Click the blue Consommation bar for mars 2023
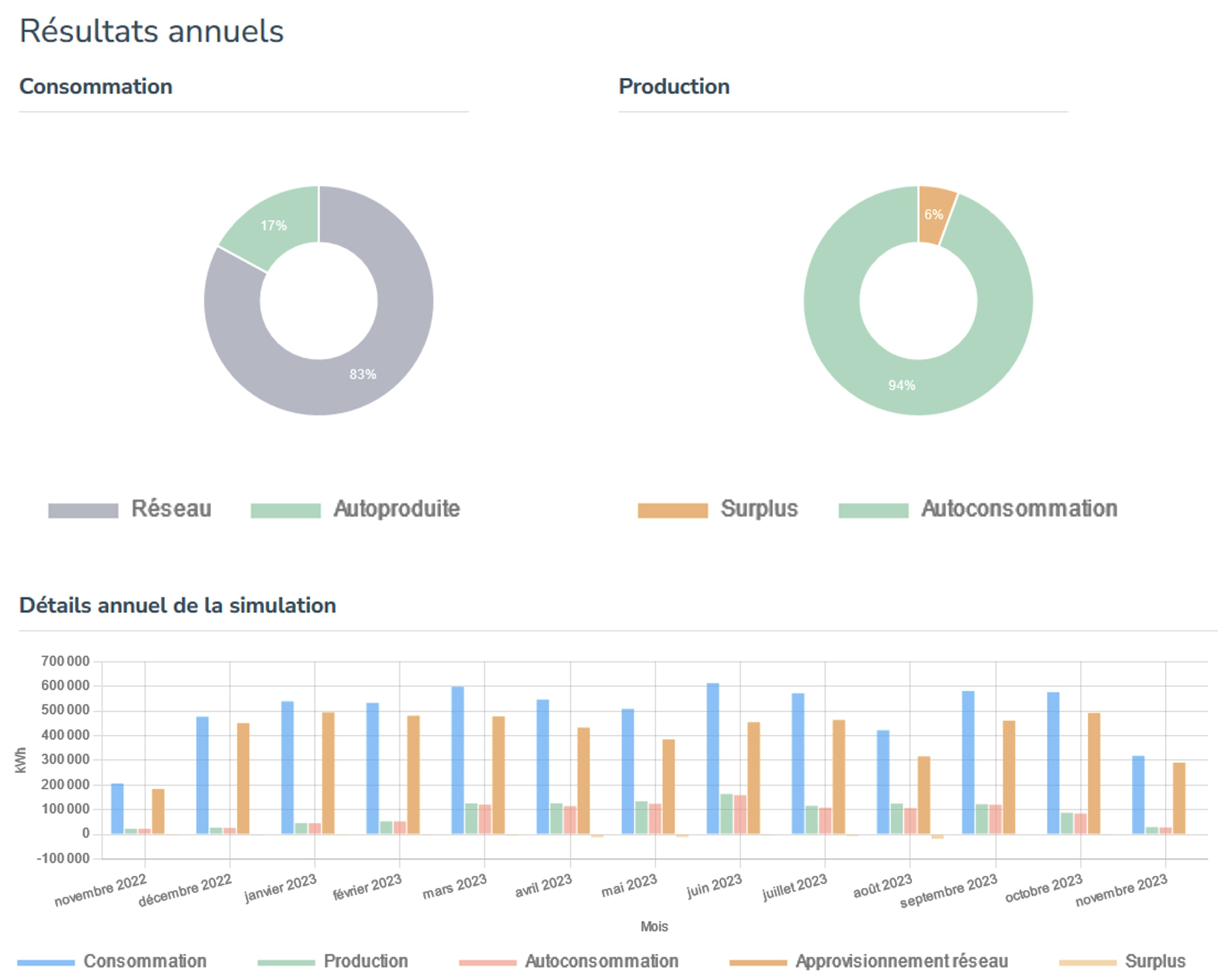The height and width of the screenshot is (980, 1218). point(458,760)
